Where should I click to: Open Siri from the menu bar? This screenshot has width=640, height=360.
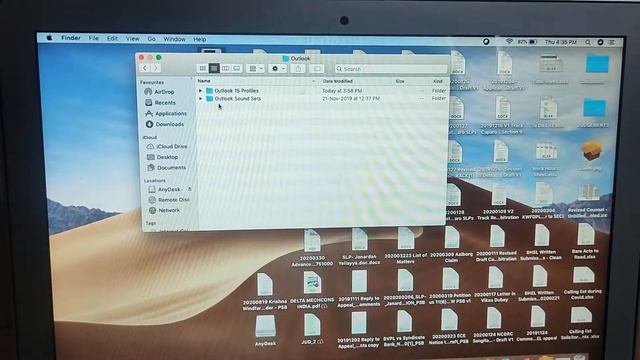coord(600,42)
